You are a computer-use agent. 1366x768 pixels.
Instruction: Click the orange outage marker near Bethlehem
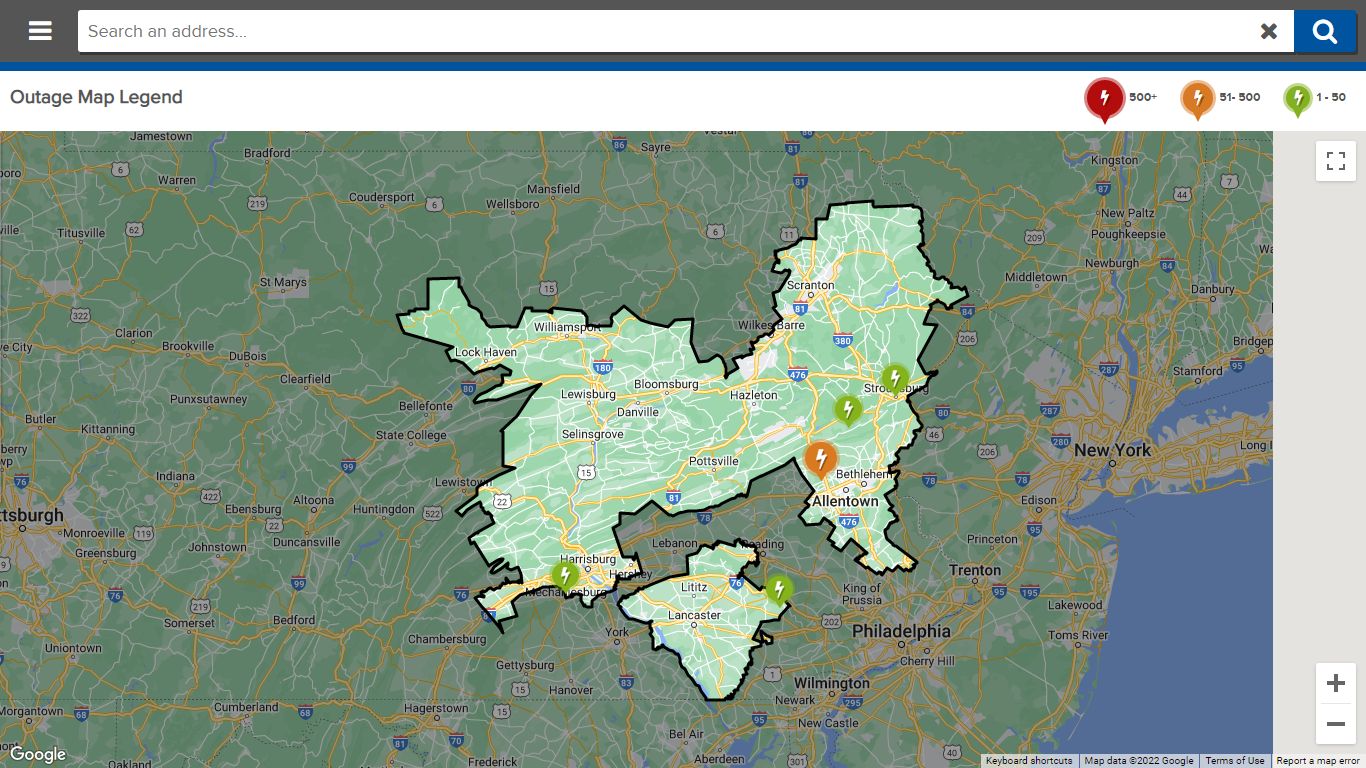click(x=821, y=460)
